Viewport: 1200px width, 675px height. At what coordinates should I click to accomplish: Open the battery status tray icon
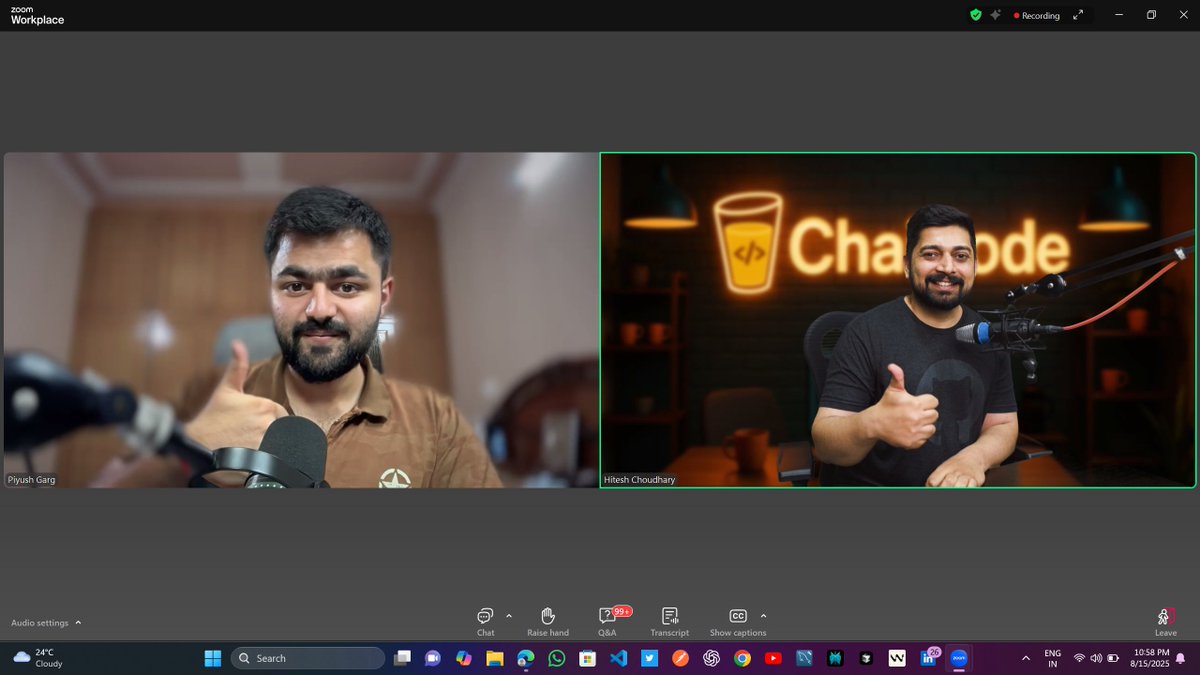(x=1113, y=658)
